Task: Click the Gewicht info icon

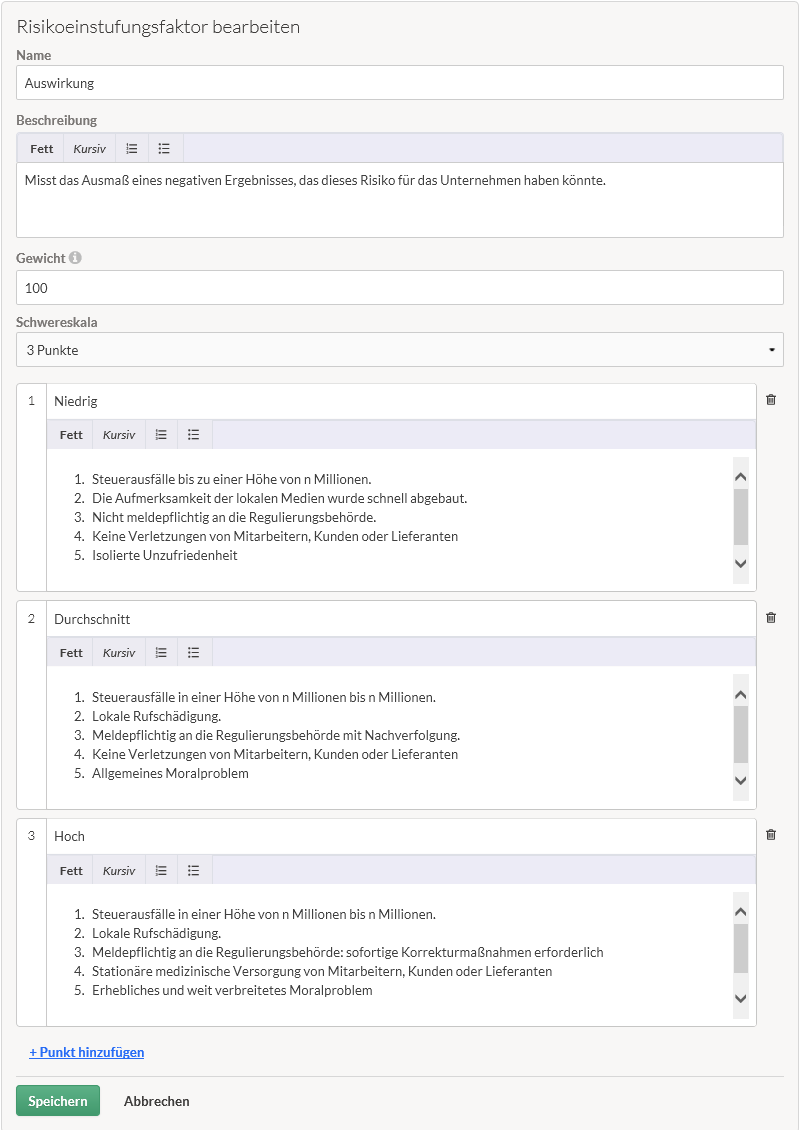Action: pos(75,257)
